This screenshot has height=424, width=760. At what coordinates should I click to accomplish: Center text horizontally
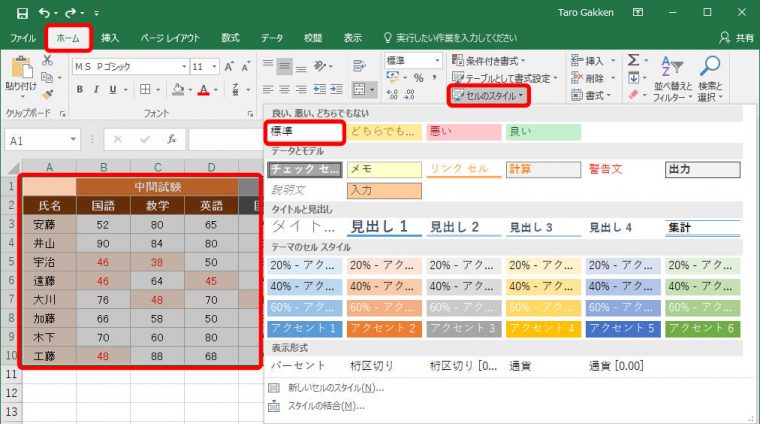click(x=285, y=90)
